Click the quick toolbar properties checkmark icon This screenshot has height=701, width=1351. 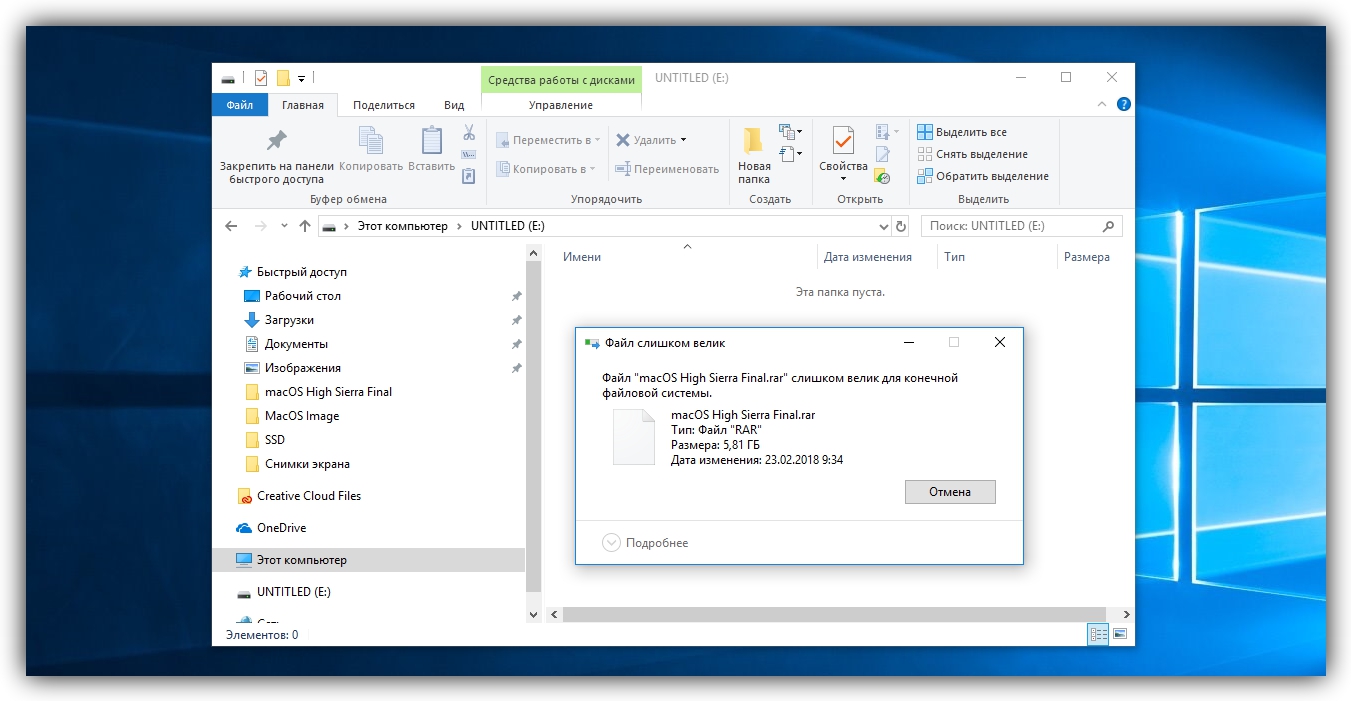click(261, 78)
